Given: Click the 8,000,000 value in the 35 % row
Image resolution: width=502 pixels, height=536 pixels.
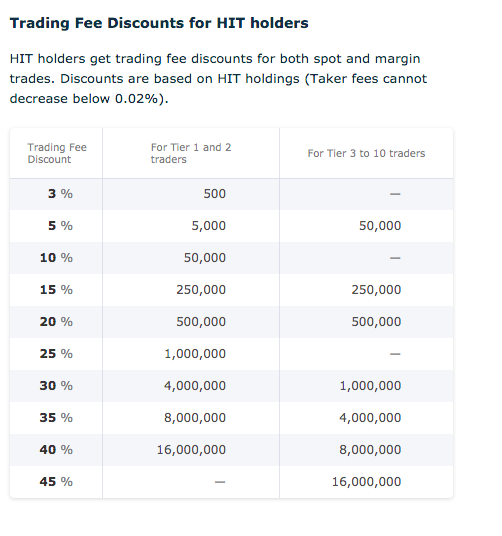Looking at the screenshot, I should (x=195, y=418).
